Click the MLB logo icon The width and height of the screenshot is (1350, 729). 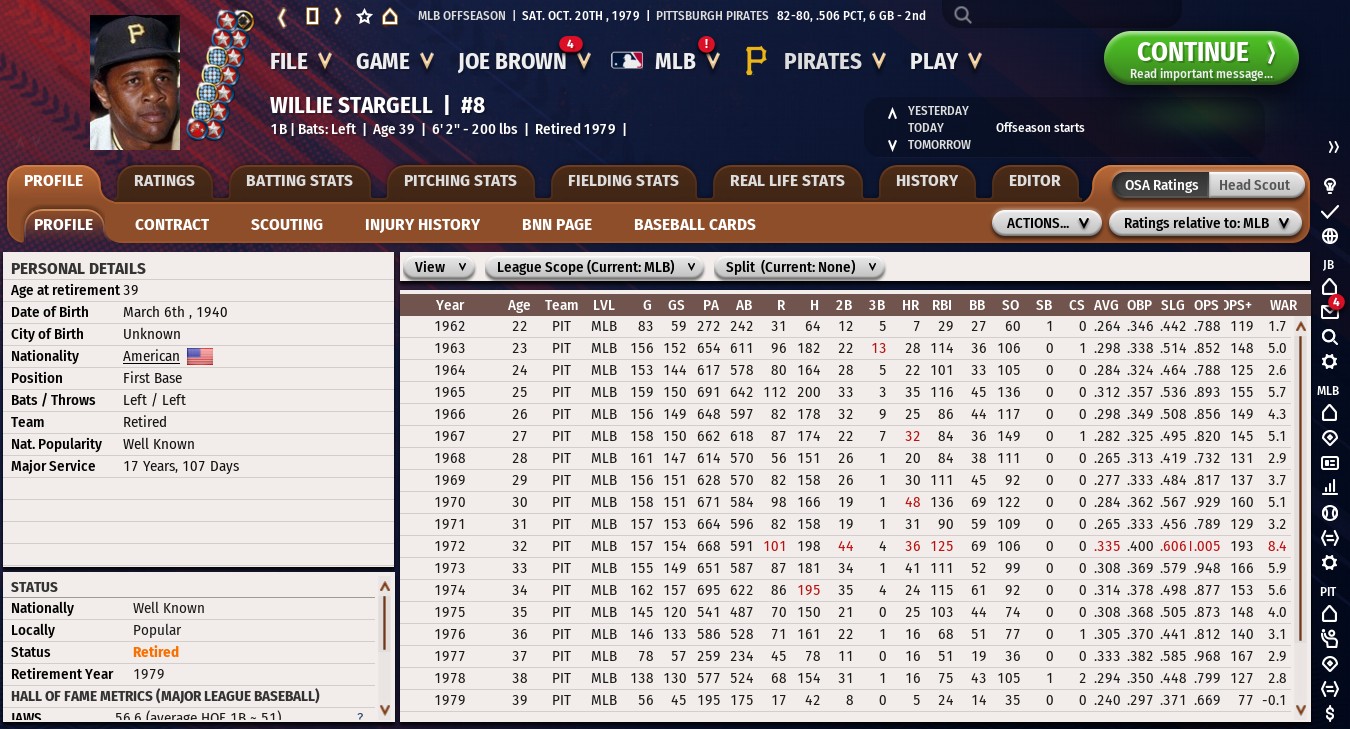click(x=627, y=61)
